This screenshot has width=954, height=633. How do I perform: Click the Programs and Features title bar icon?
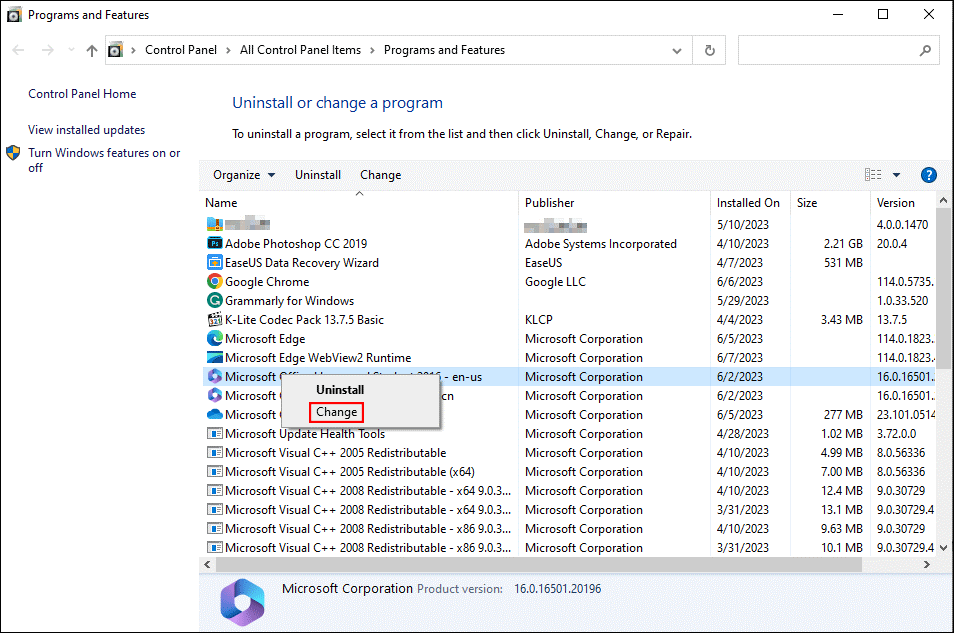pos(14,15)
